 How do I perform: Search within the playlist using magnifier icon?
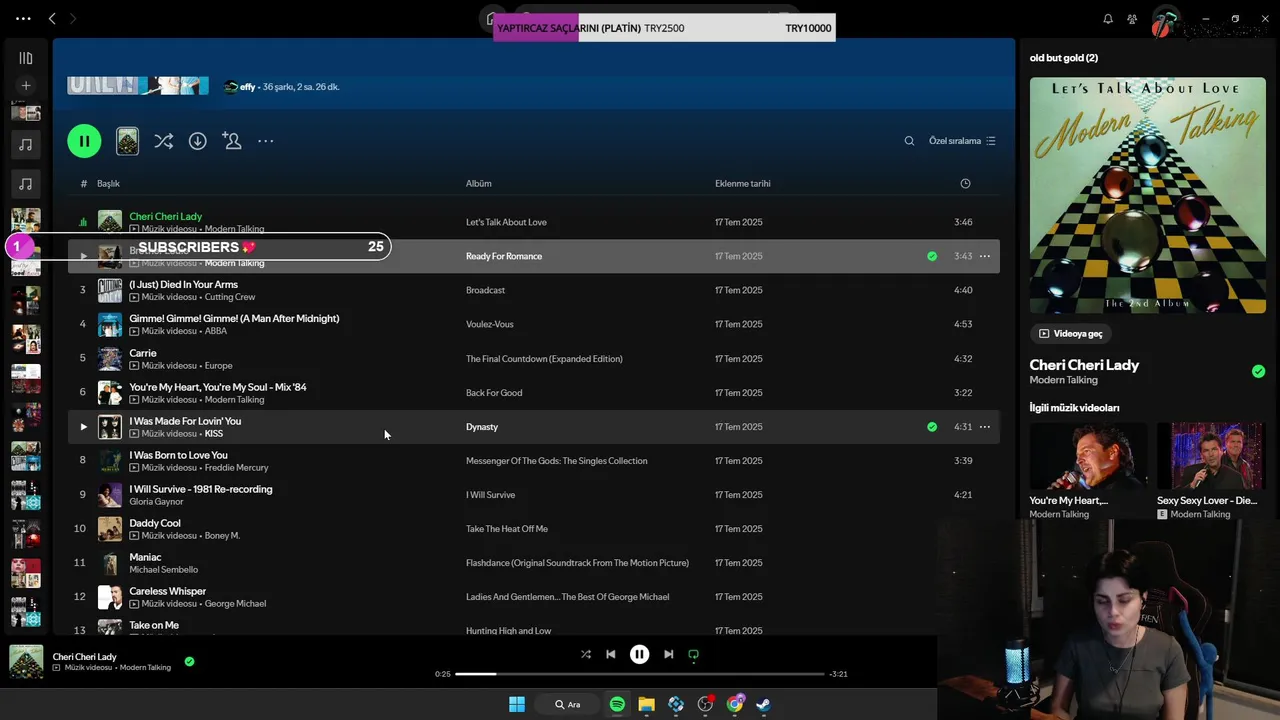coord(909,141)
